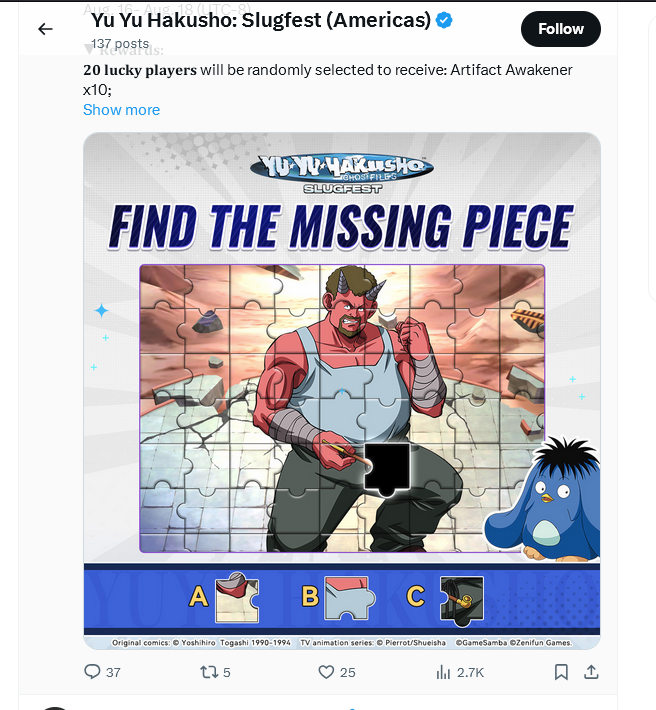Screen dimensions: 656x710
Task: Repost using the retweet arrows icon
Action: point(209,672)
